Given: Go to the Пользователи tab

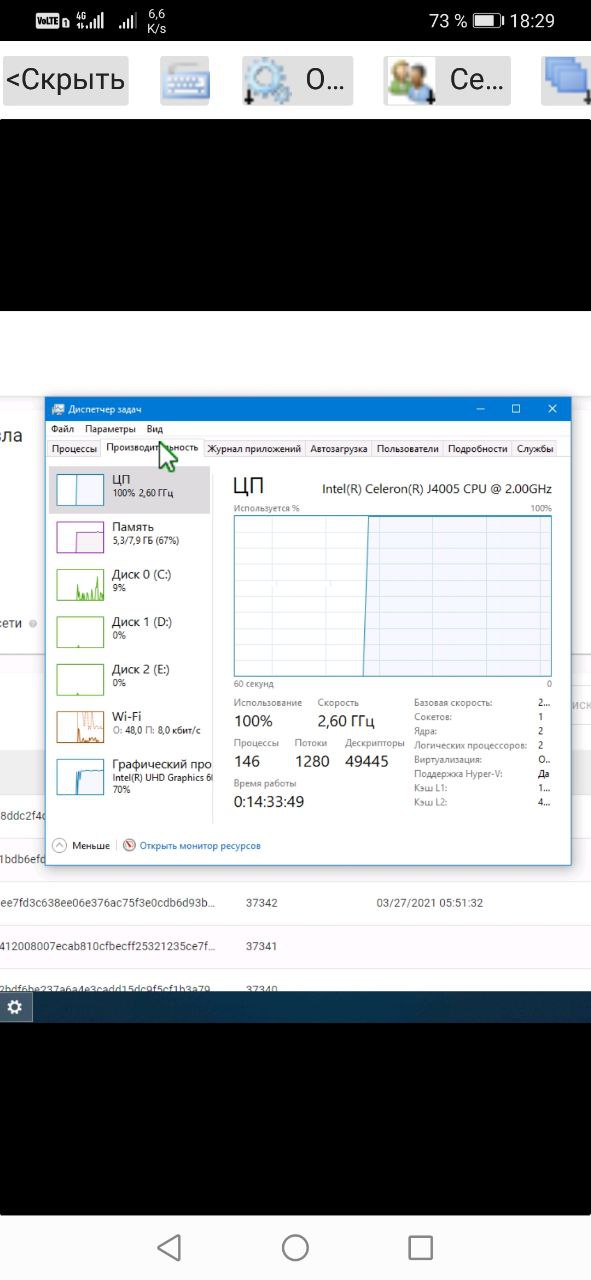Looking at the screenshot, I should click(x=408, y=449).
